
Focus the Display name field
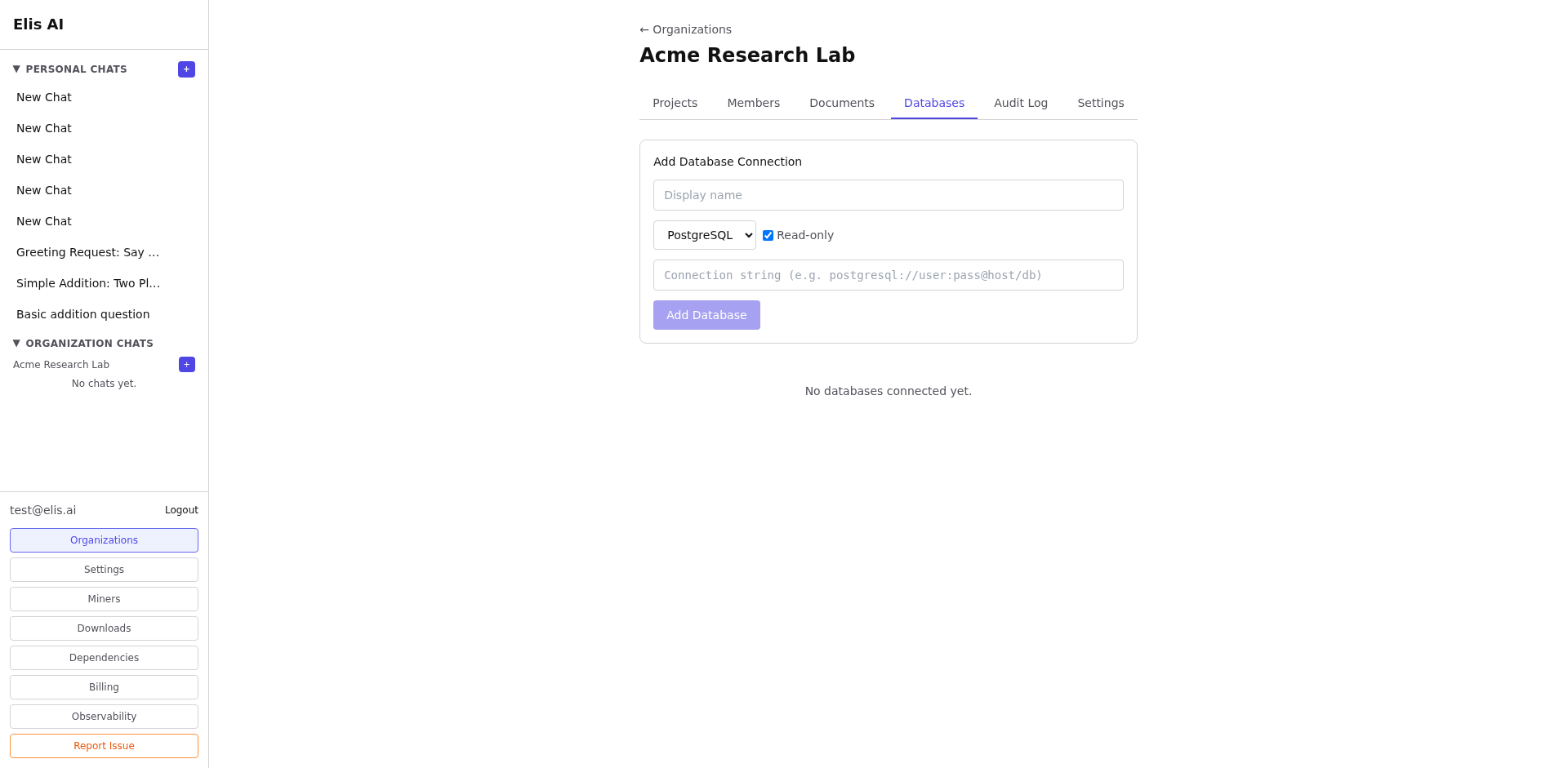tap(888, 195)
